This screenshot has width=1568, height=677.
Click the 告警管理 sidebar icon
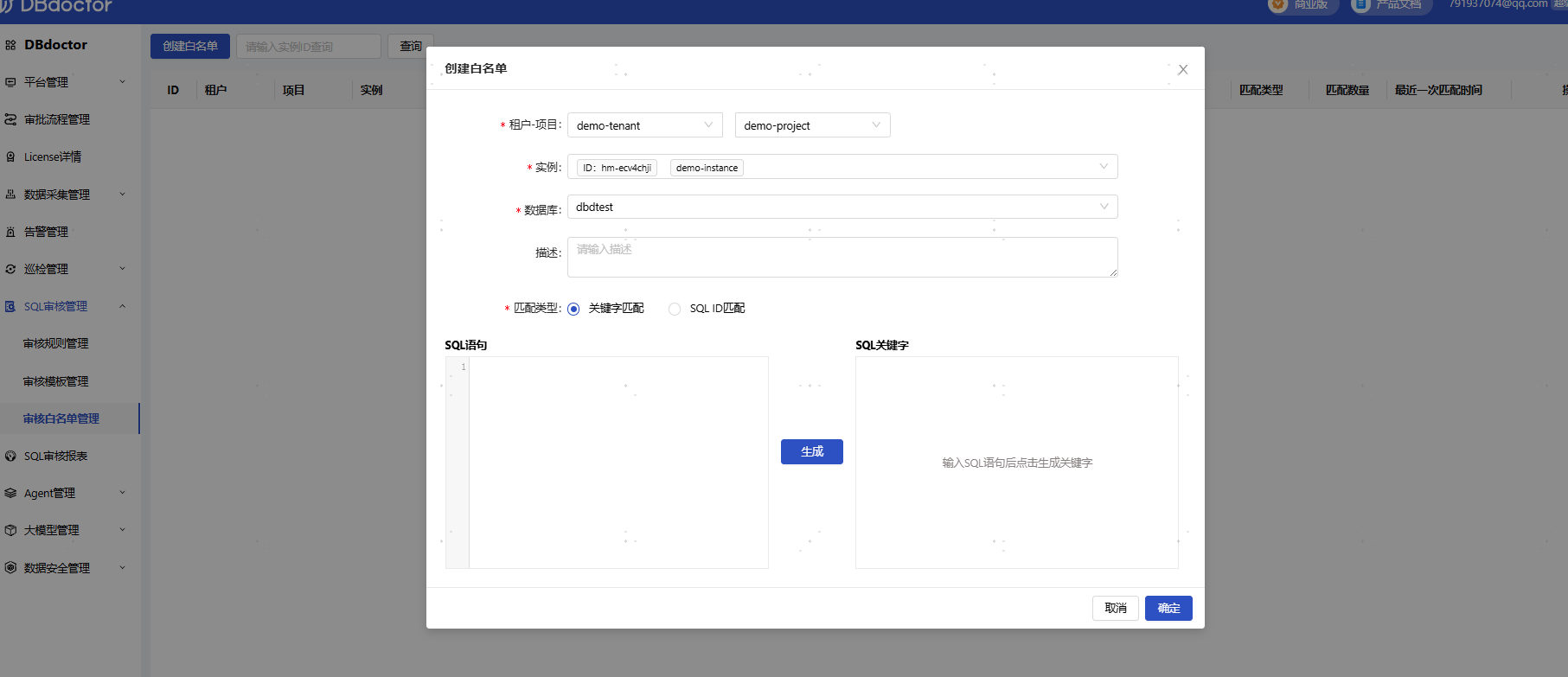point(10,232)
